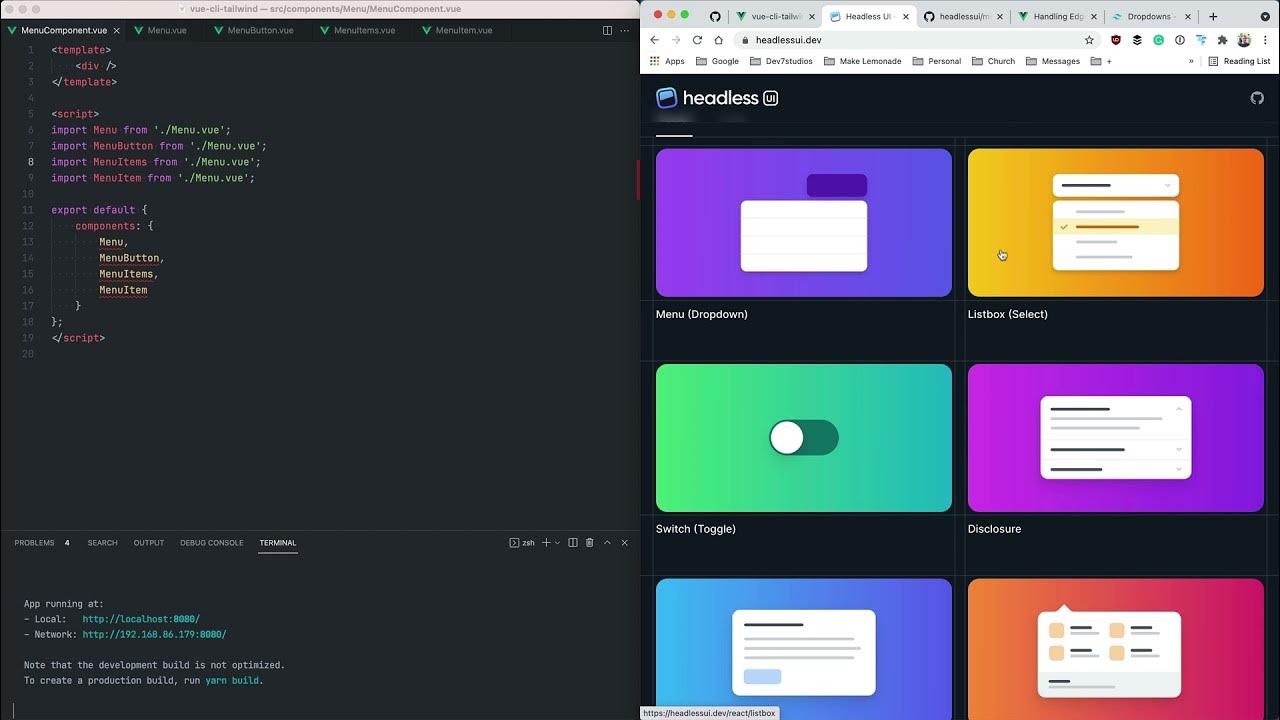Click the browser forward arrow
The height and width of the screenshot is (720, 1280).
pyautogui.click(x=676, y=40)
